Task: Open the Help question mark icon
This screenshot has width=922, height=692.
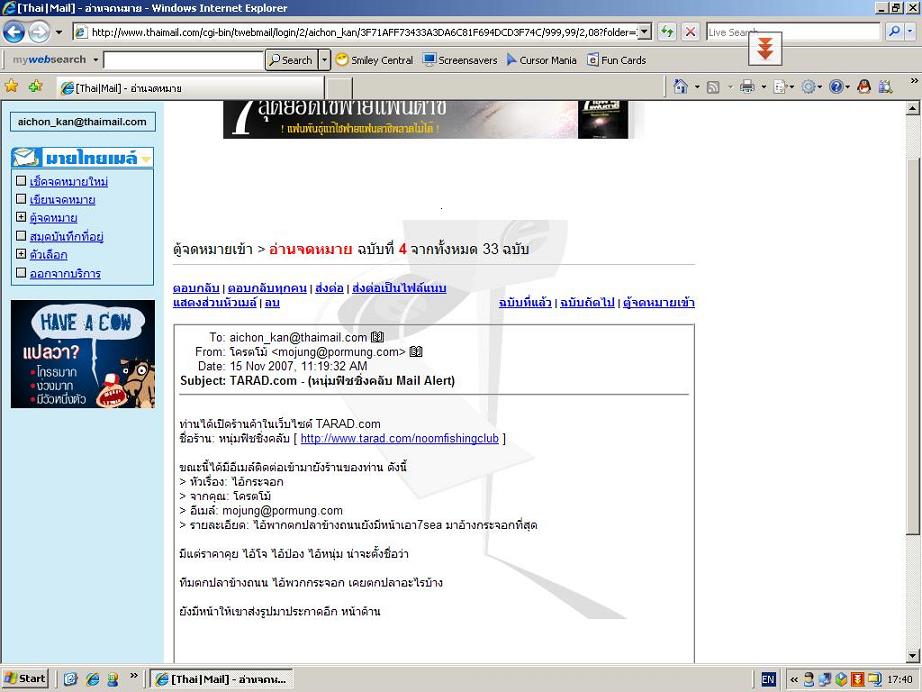Action: tap(836, 87)
